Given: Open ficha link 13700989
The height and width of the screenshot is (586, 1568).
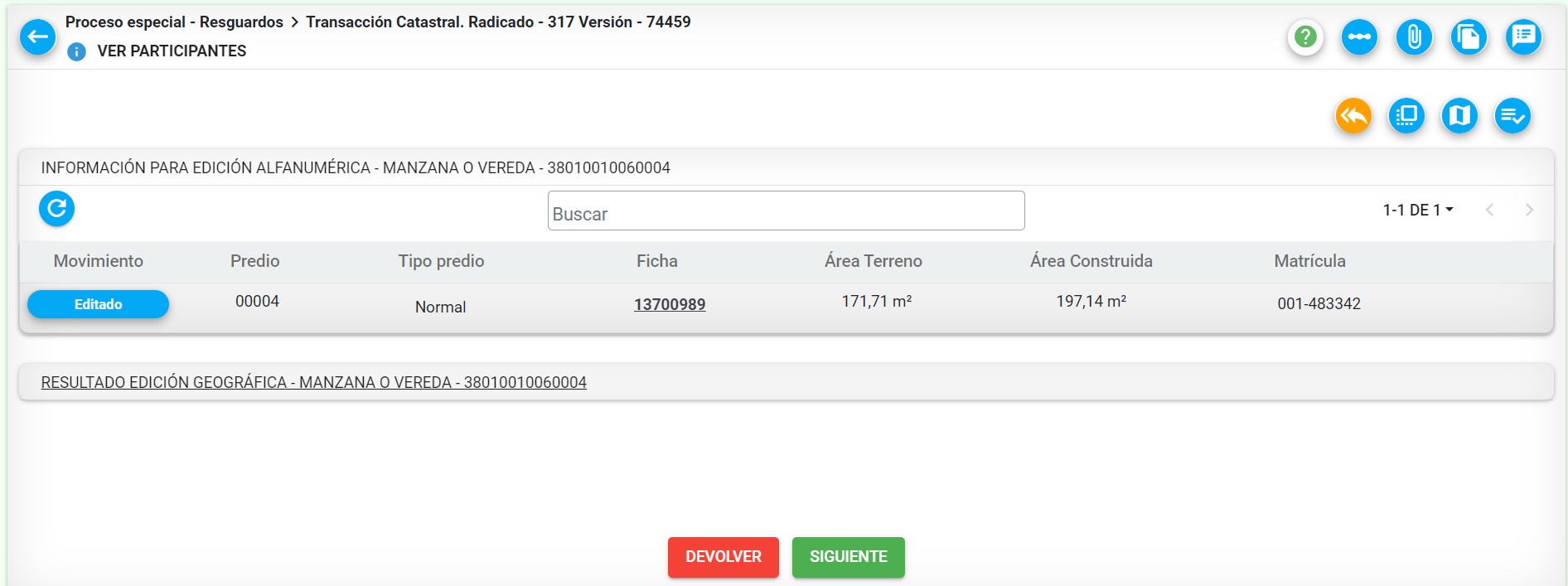Looking at the screenshot, I should [670, 304].
